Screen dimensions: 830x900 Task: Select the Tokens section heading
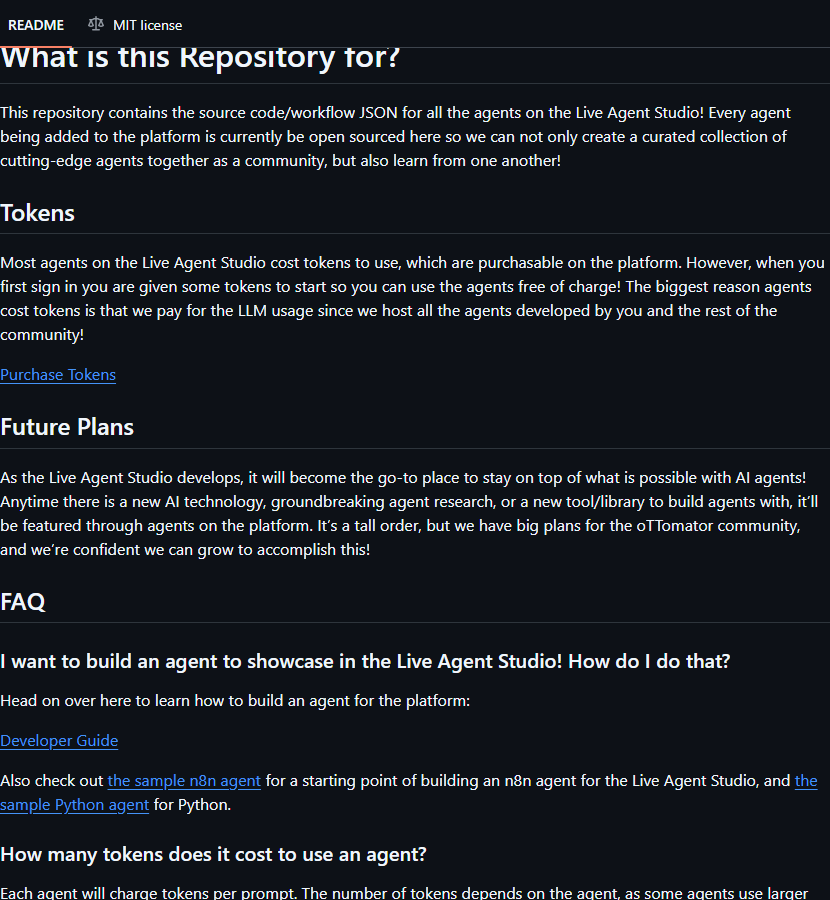tap(38, 213)
